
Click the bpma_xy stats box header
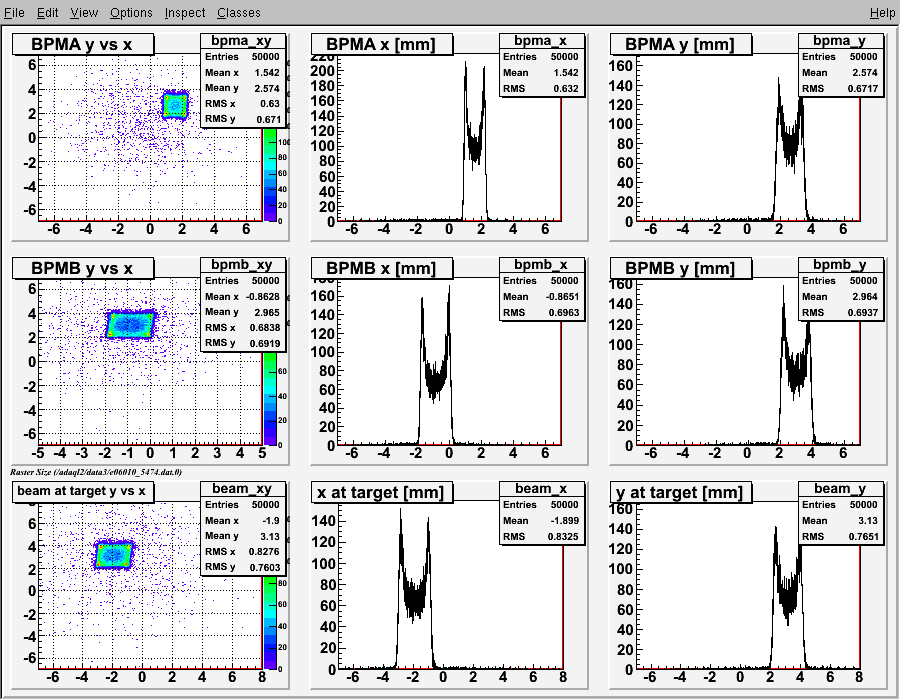[243, 40]
